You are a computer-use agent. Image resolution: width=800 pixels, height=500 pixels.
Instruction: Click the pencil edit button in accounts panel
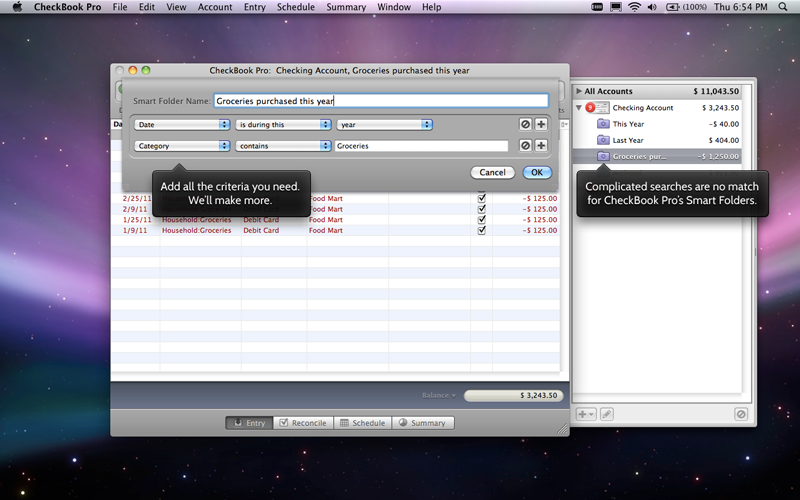pyautogui.click(x=607, y=414)
